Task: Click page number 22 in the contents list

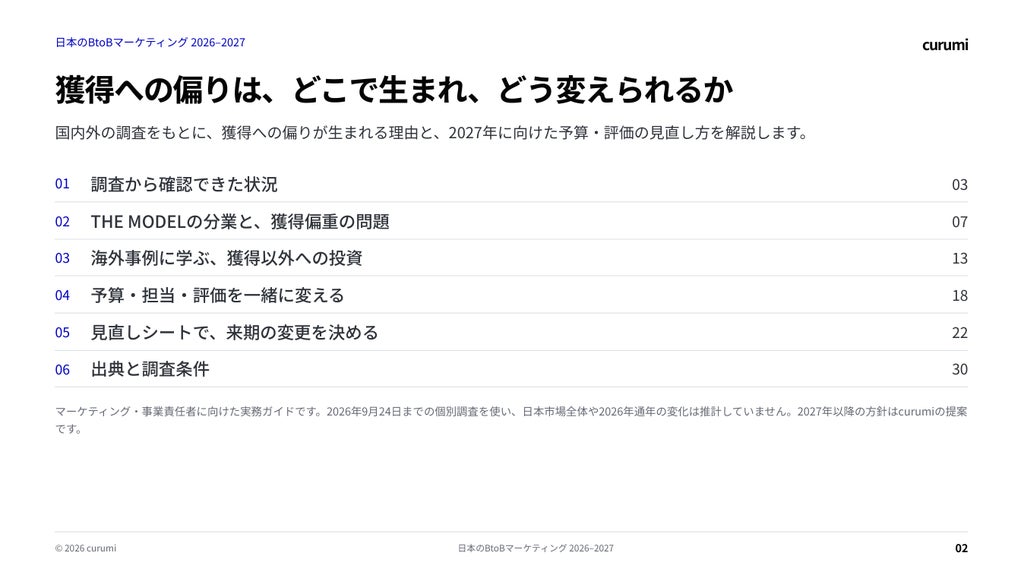Action: pyautogui.click(x=959, y=333)
